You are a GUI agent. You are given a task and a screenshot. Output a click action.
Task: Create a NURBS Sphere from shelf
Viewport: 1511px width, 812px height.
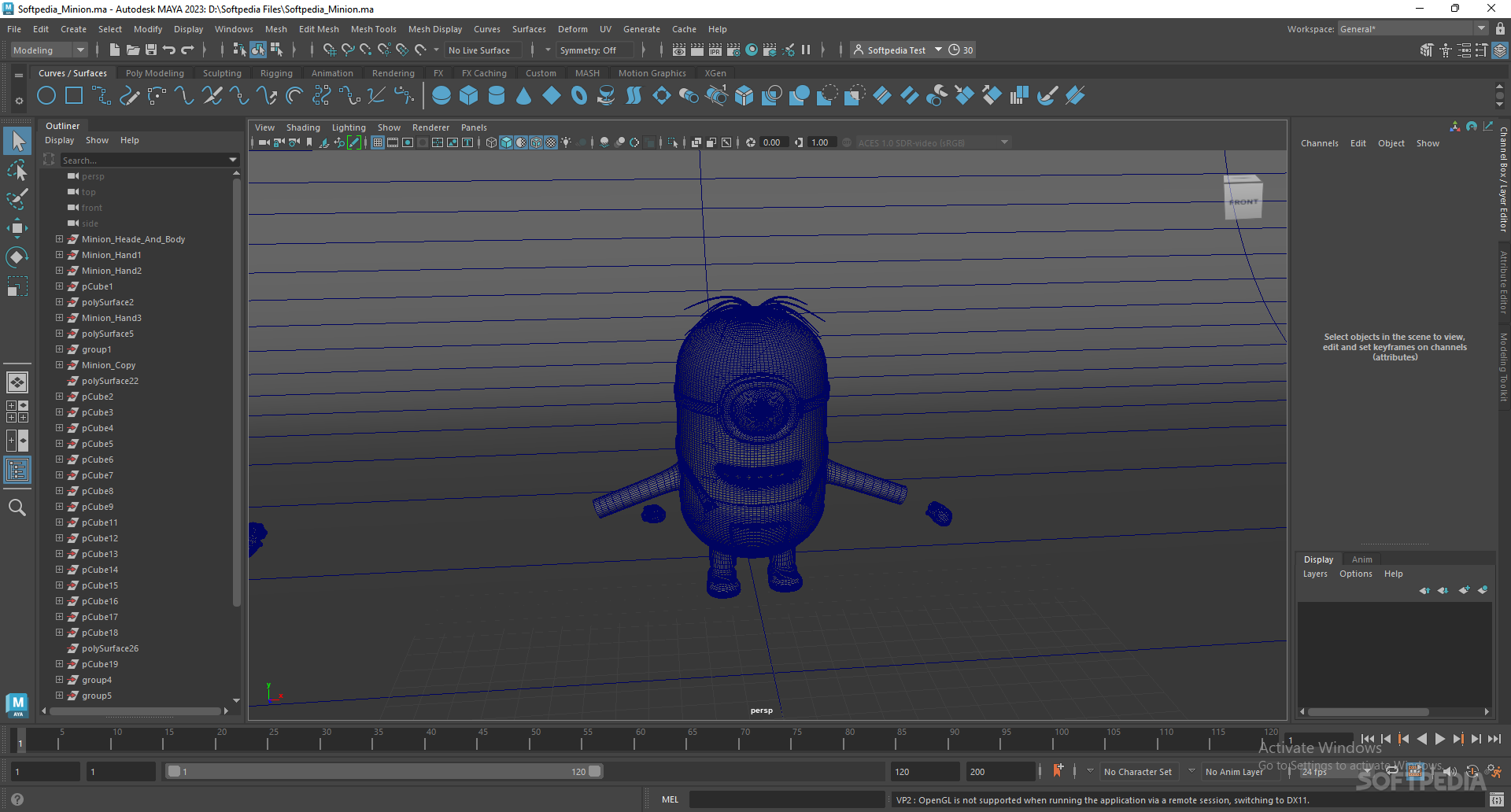441,96
